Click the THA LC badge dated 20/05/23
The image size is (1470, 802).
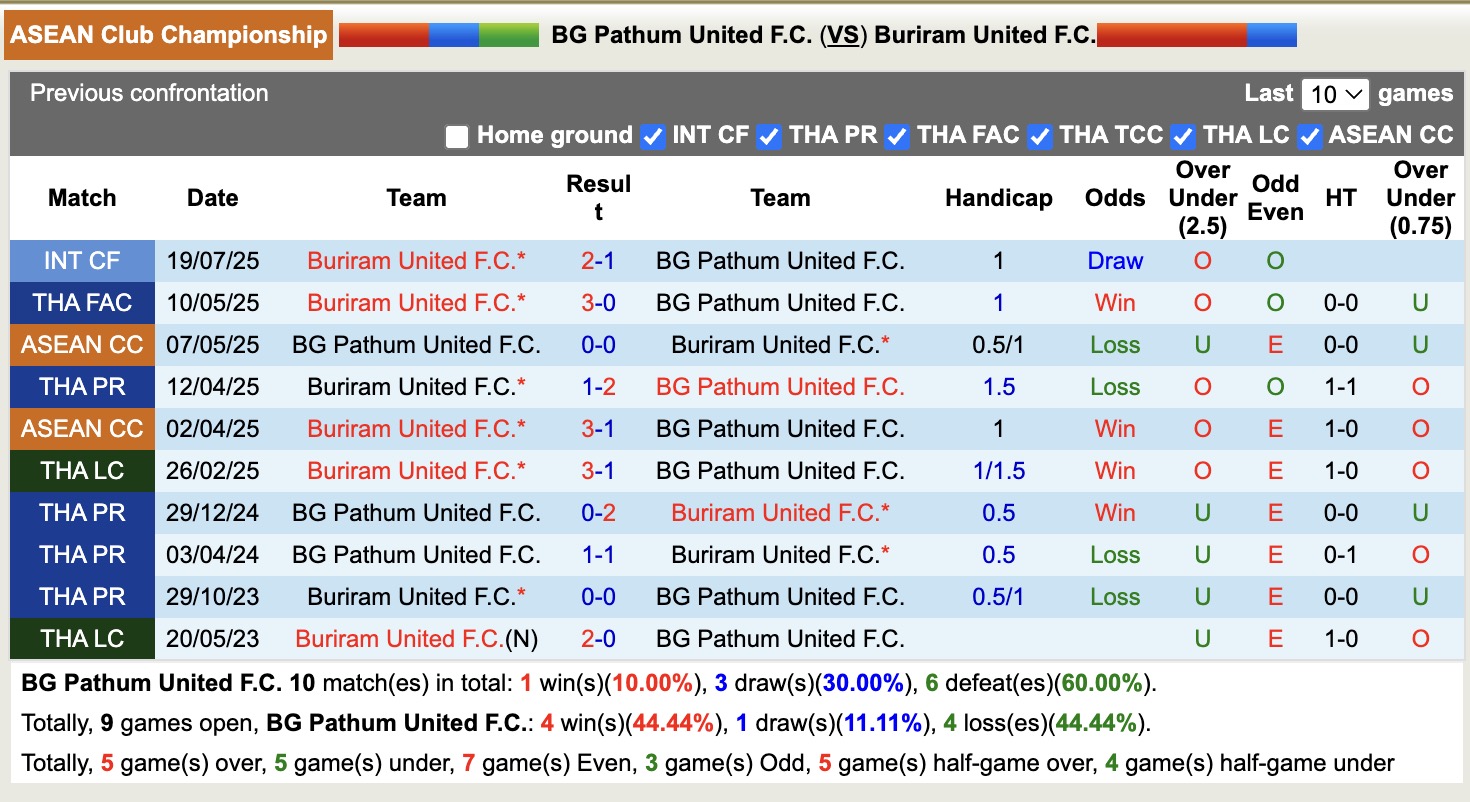(82, 639)
